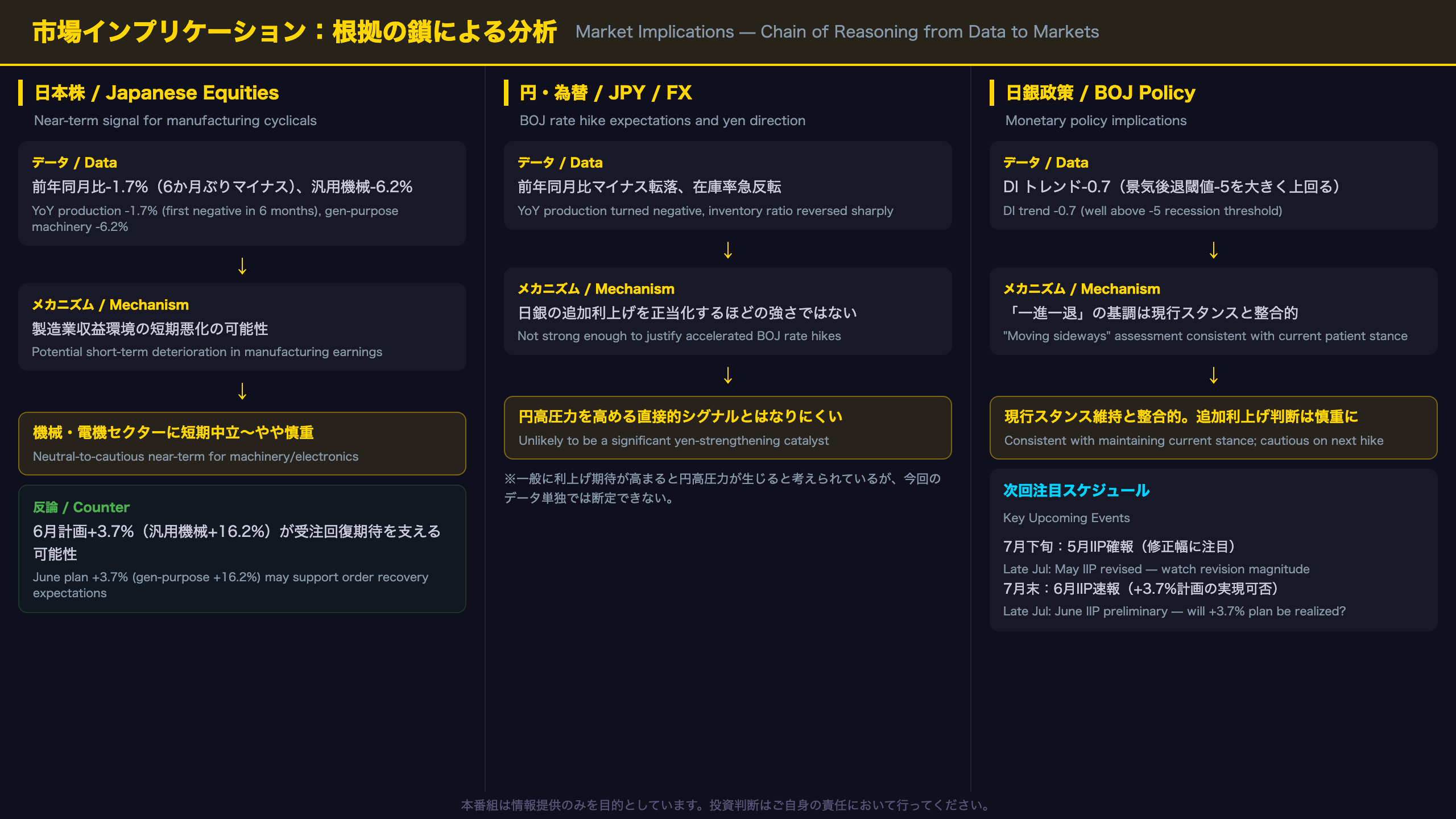
Task: Click the slide title 市場インプリケーション
Action: [294, 32]
